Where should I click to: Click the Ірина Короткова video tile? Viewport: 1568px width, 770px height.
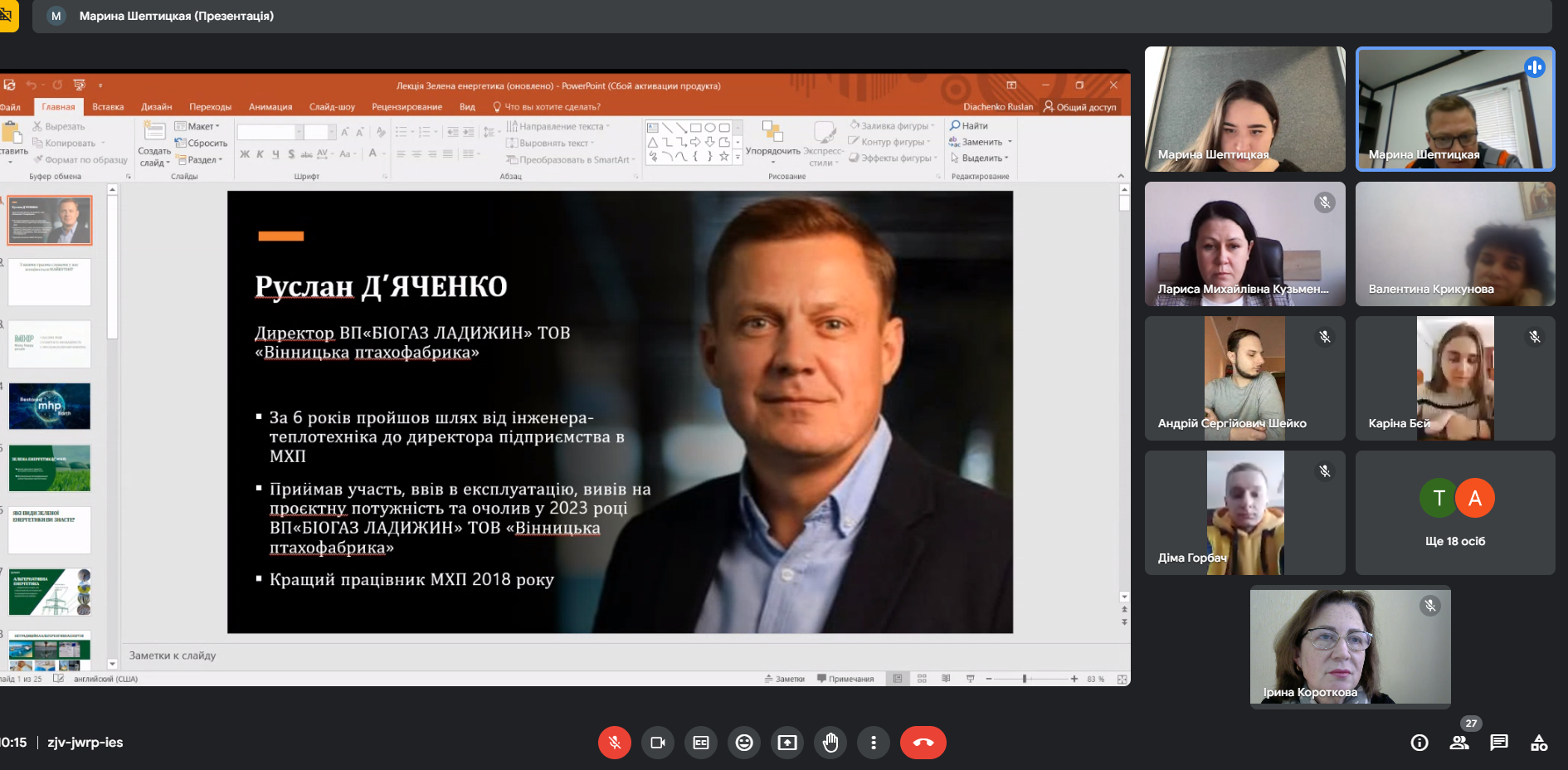click(1351, 646)
